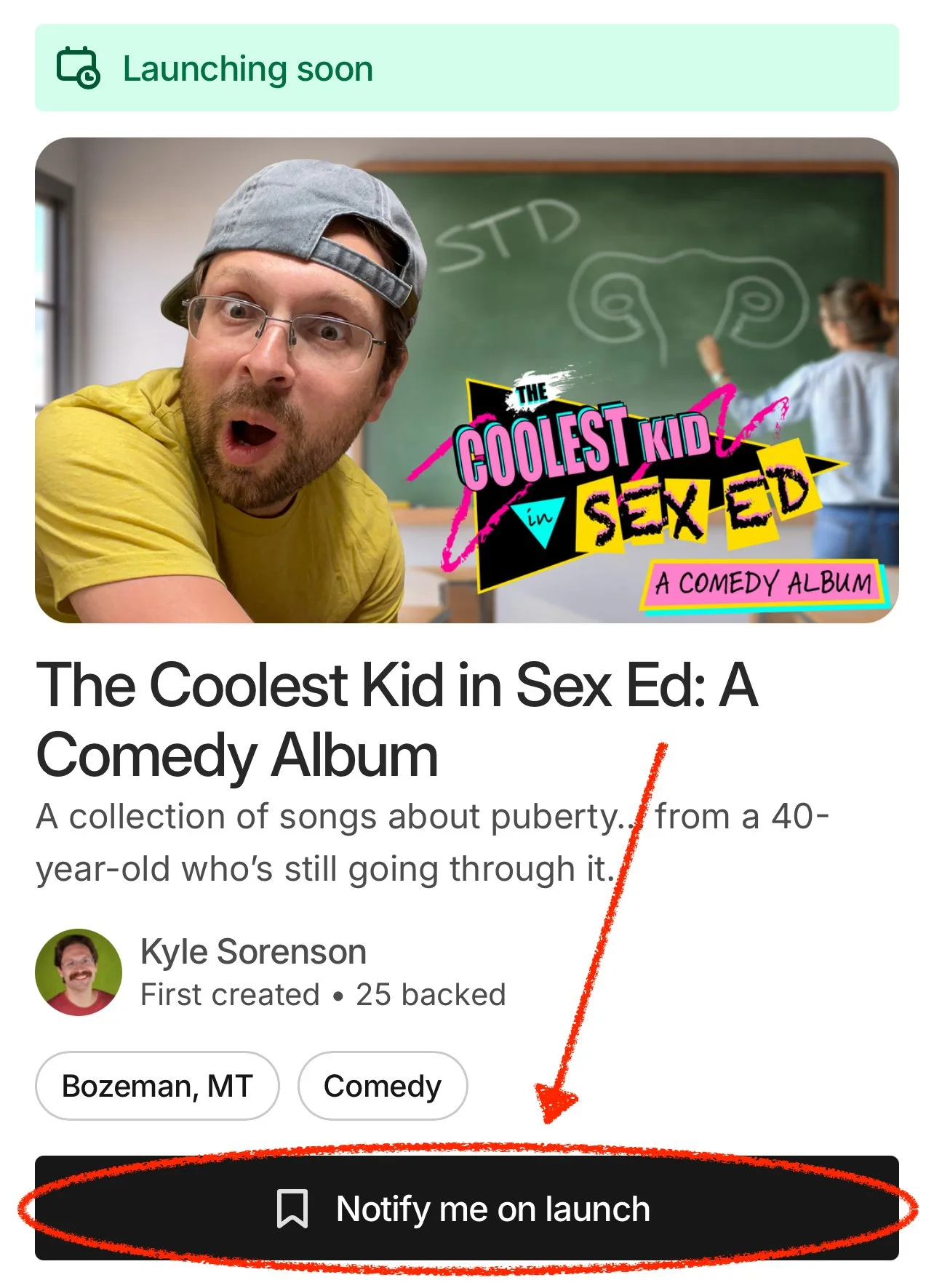Click the A Comedy Album pink label
Screen dimensions: 934x1288
(764, 584)
